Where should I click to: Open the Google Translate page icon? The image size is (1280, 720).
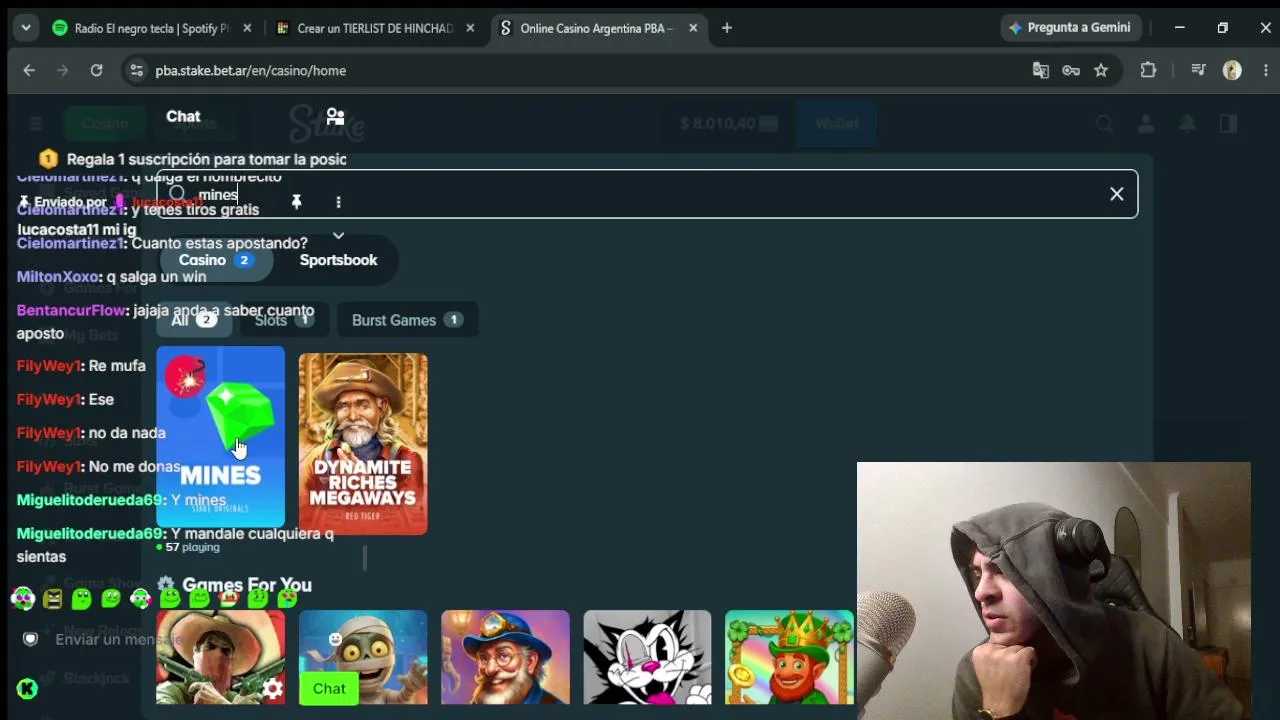click(x=1041, y=70)
